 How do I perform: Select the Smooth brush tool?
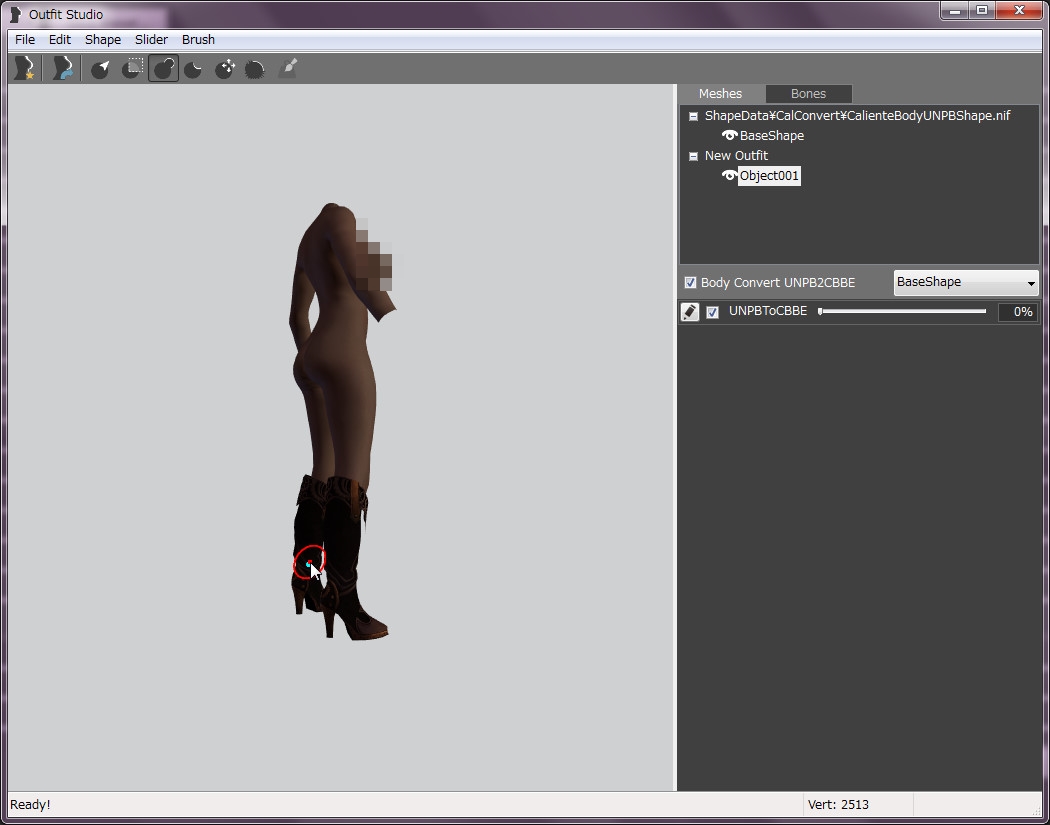[255, 68]
